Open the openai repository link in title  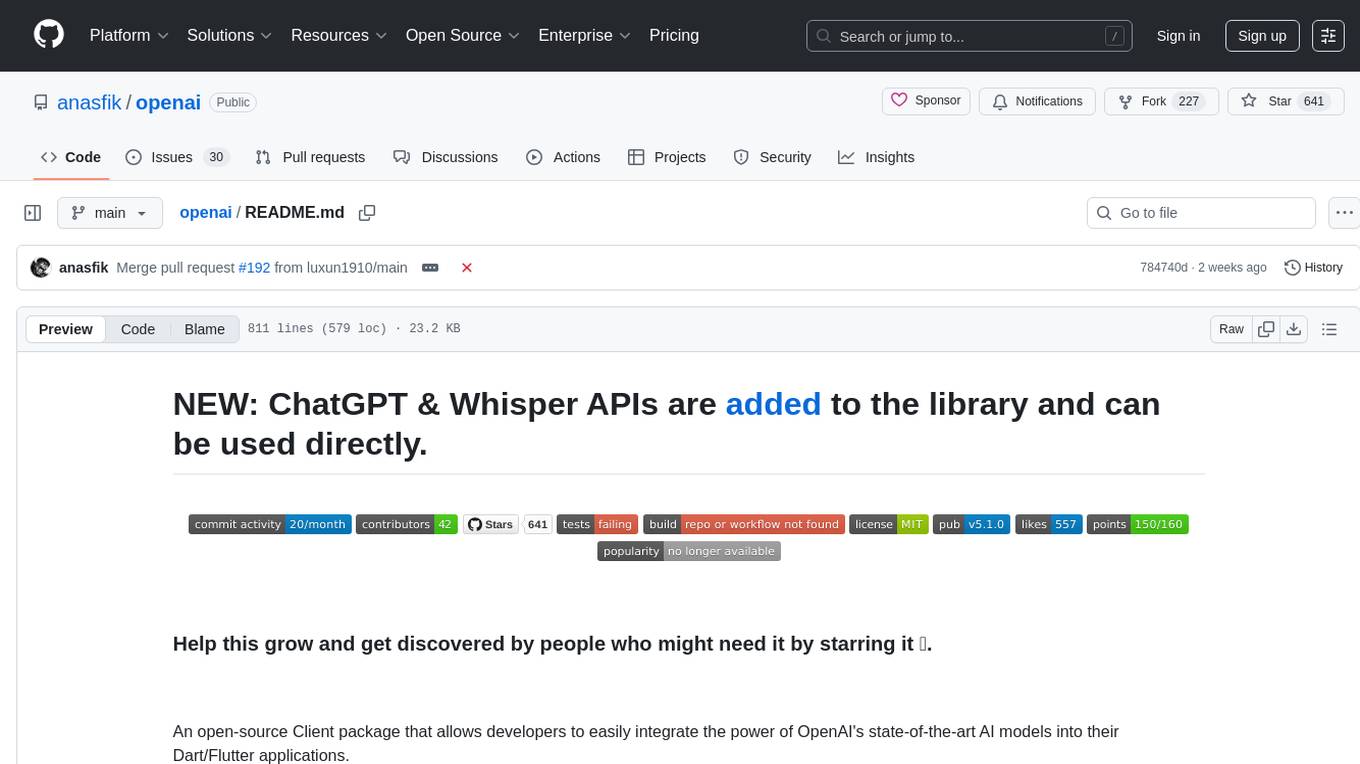[168, 102]
